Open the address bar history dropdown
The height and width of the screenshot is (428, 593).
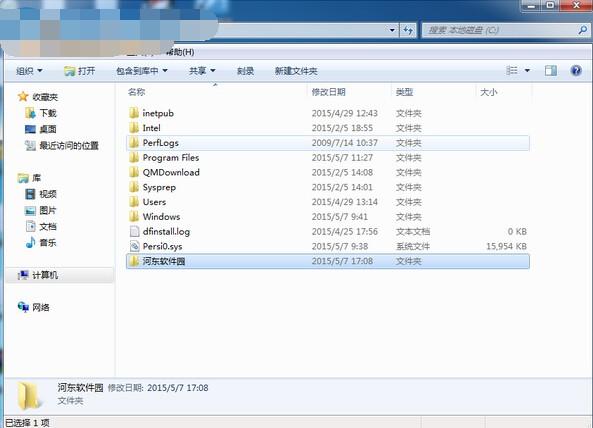click(x=392, y=30)
